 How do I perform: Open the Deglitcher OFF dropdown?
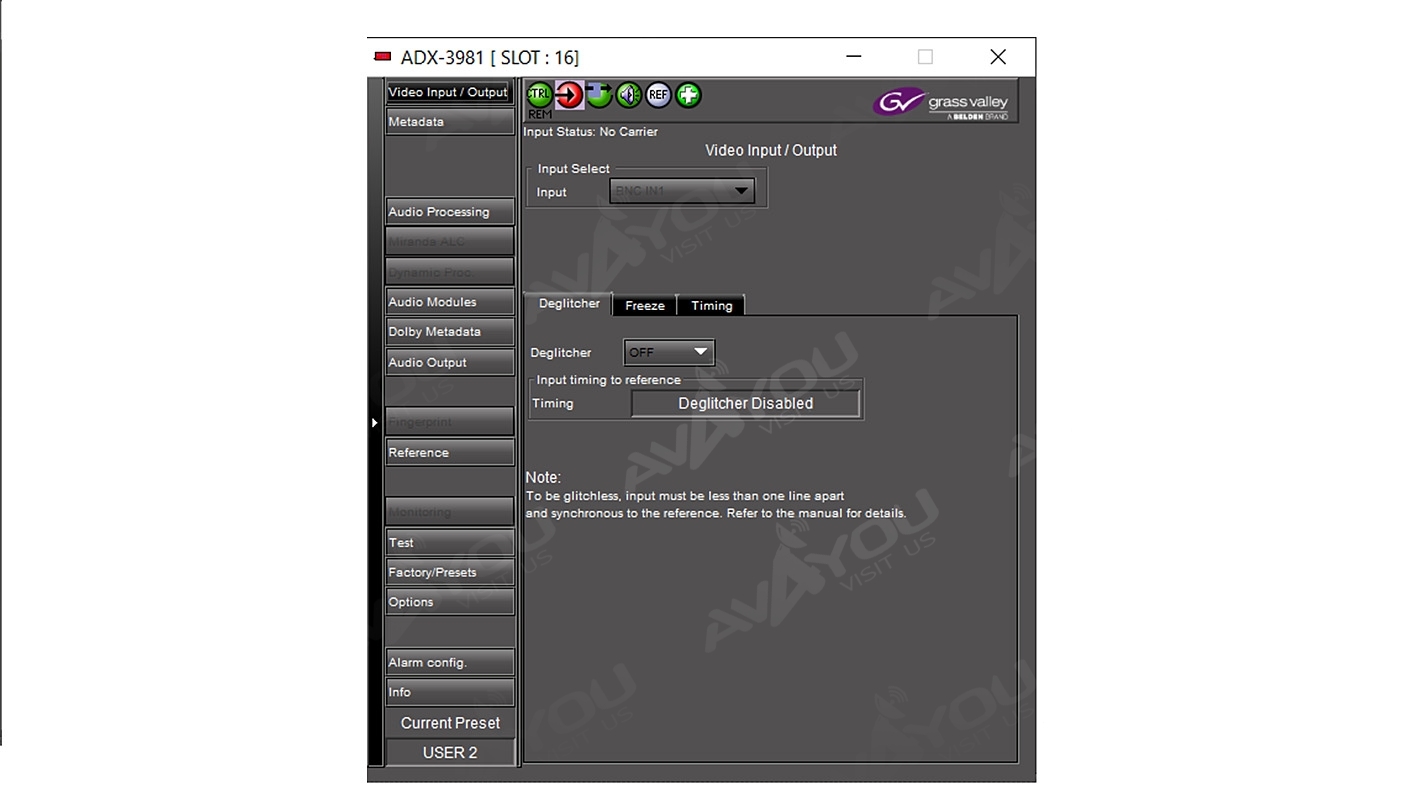669,352
